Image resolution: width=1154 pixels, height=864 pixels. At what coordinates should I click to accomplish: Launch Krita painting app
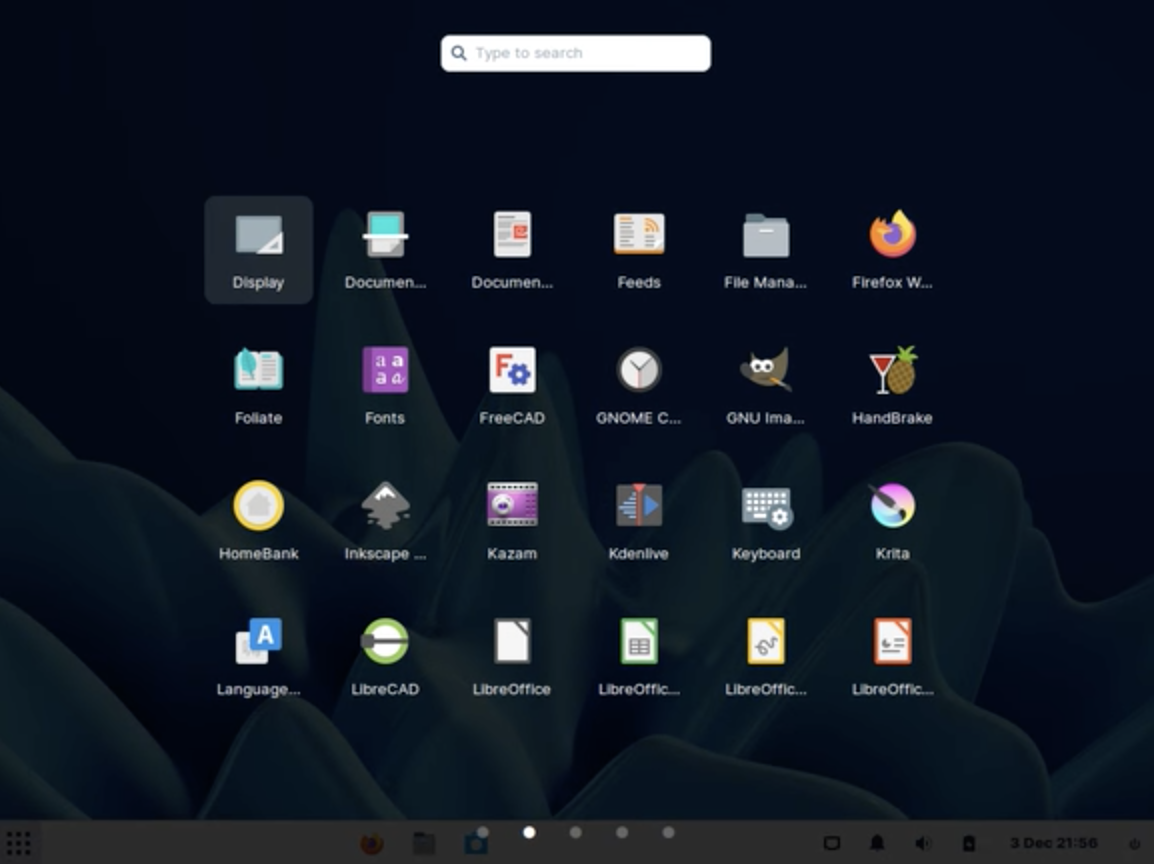point(892,521)
